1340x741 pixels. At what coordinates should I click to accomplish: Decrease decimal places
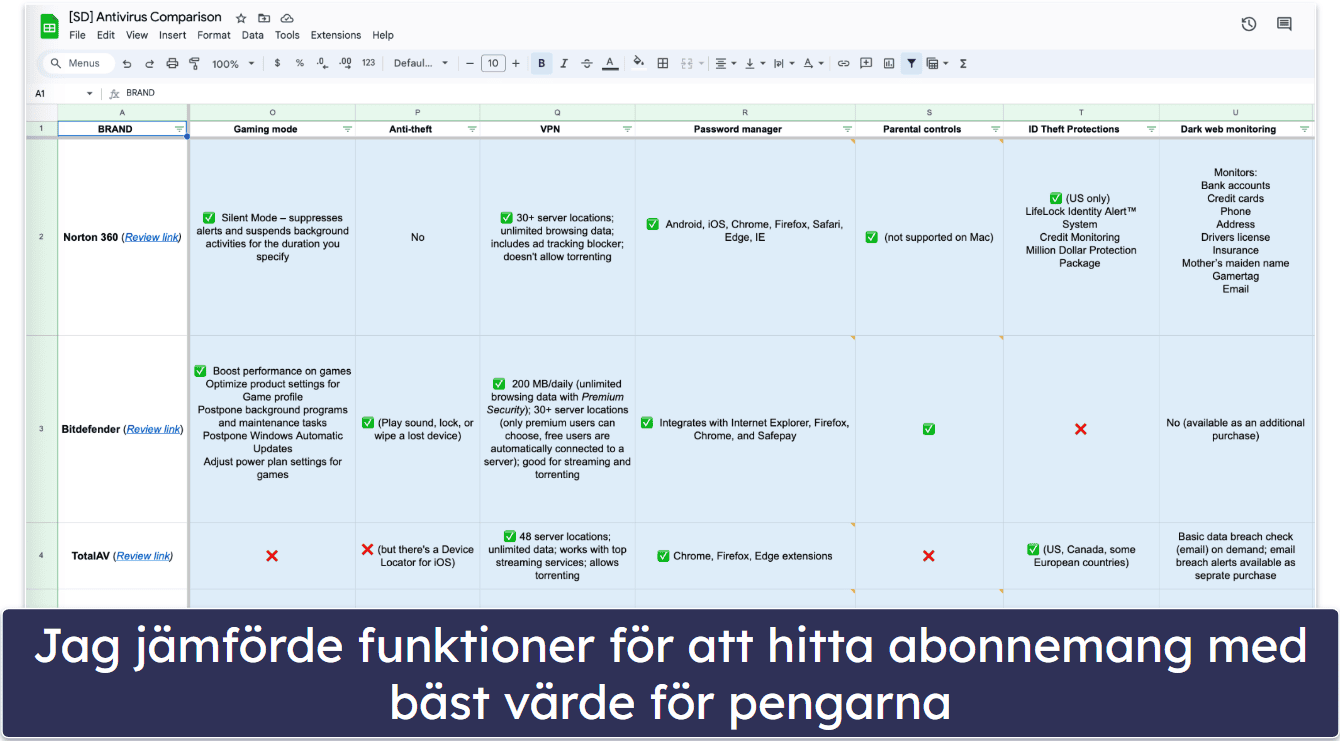tap(322, 63)
